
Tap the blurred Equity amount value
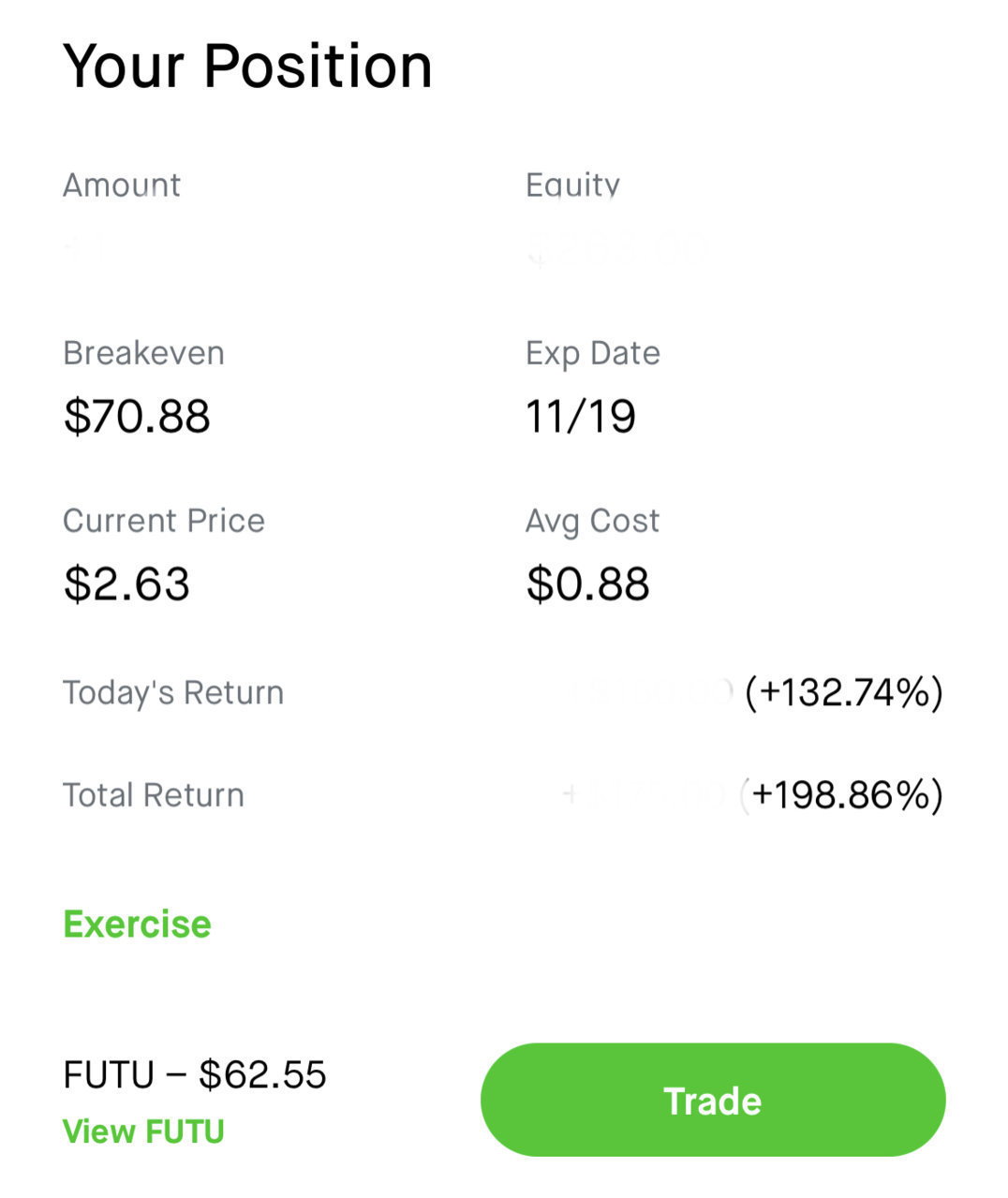pyautogui.click(x=618, y=250)
